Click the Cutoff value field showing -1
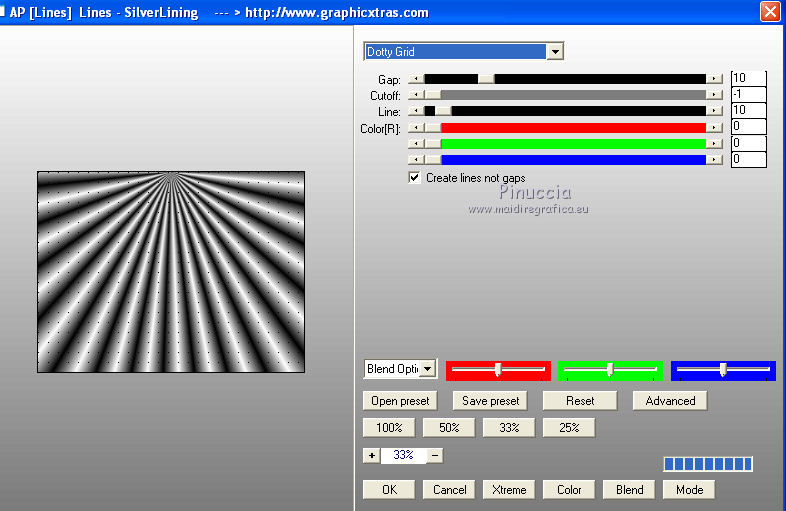The height and width of the screenshot is (511, 786). tap(748, 94)
